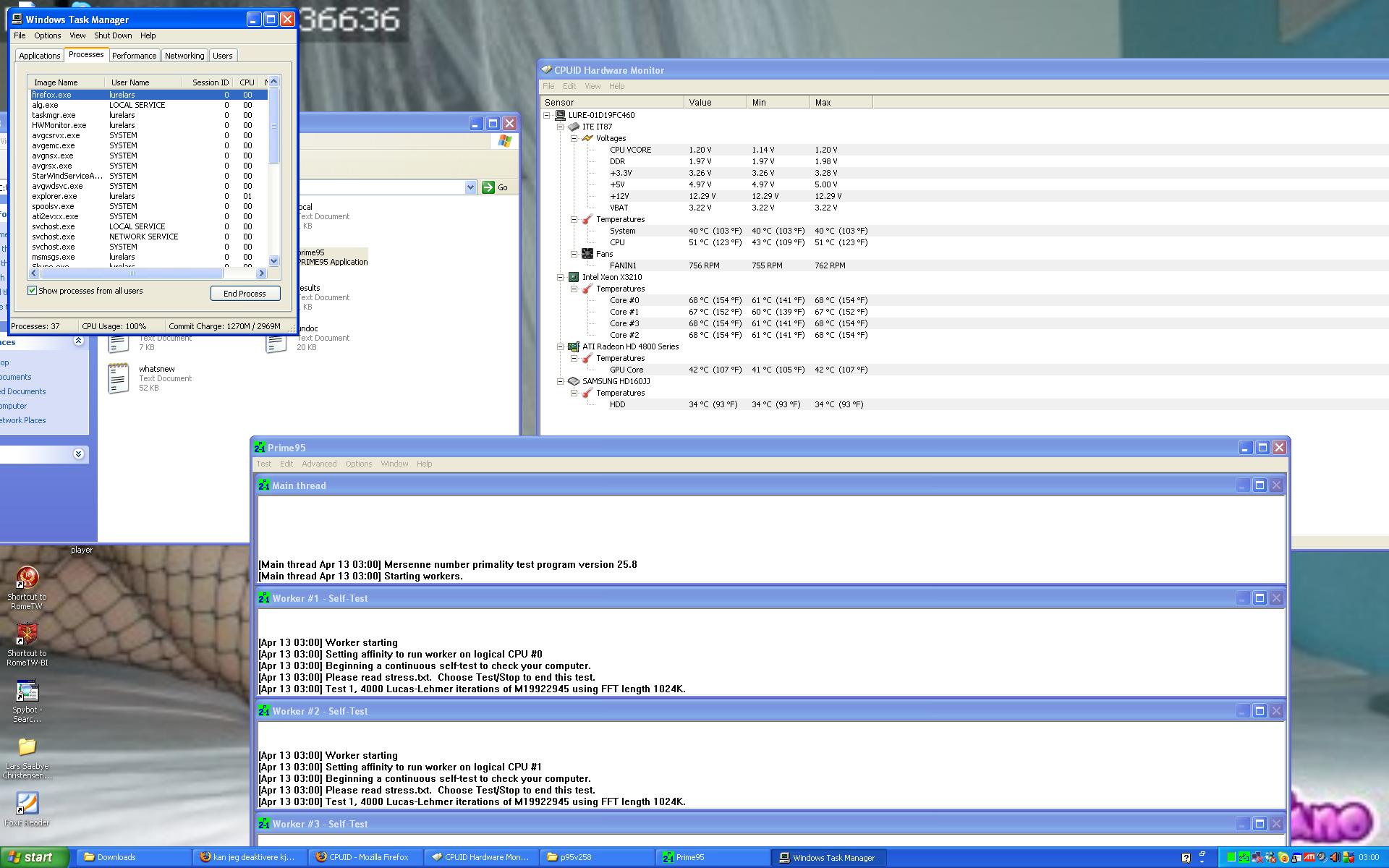Click the Worker #2 Self-Test window icon
This screenshot has width=1389, height=868.
point(264,711)
